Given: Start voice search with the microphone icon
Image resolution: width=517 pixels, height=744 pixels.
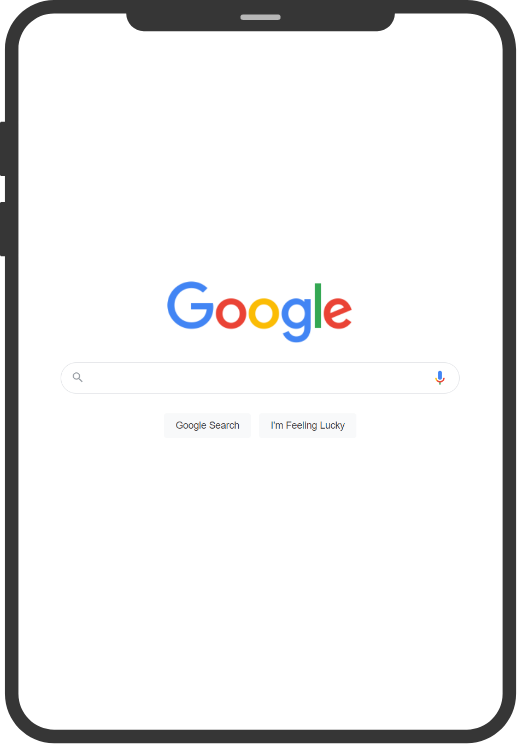Looking at the screenshot, I should pos(440,378).
